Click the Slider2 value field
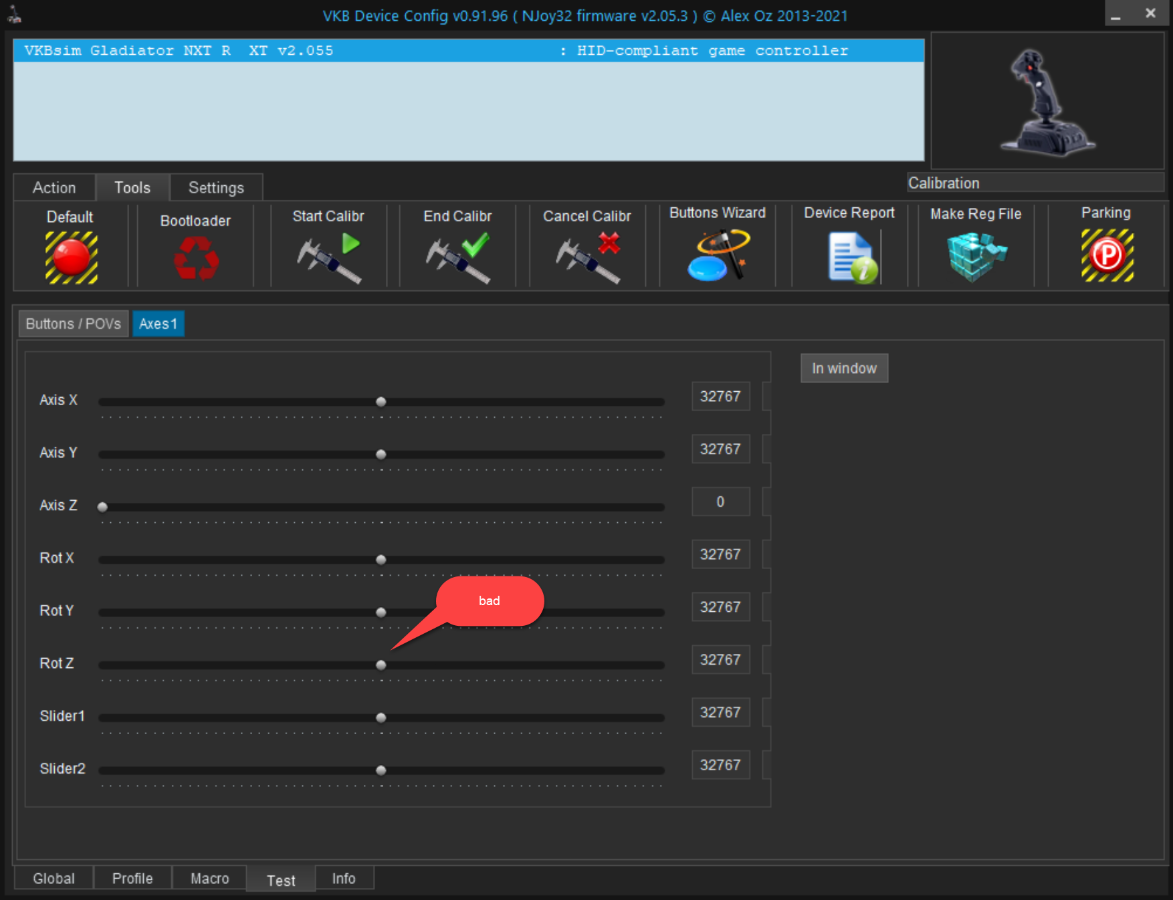 pyautogui.click(x=720, y=765)
